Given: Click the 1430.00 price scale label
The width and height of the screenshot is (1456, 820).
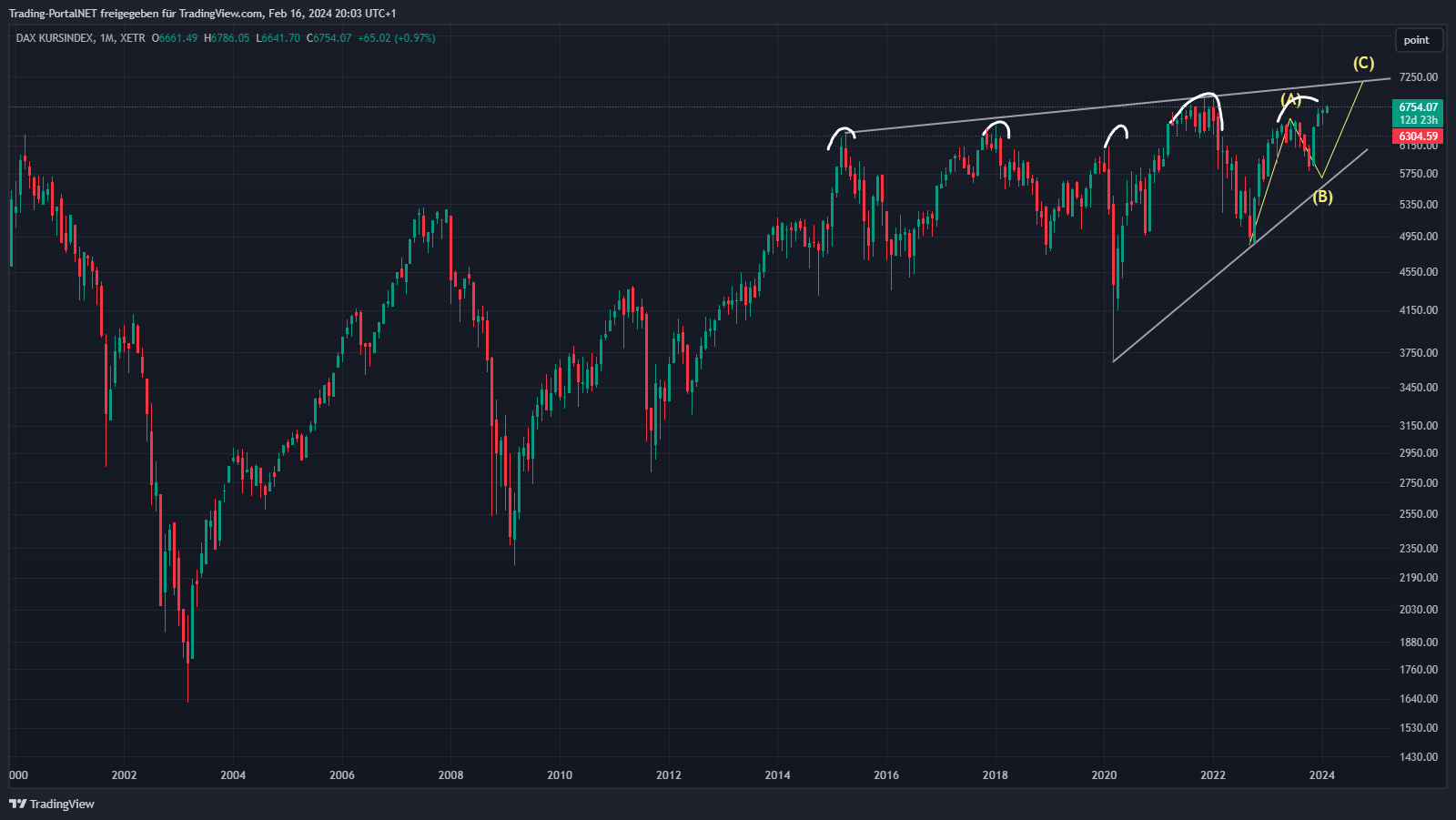Looking at the screenshot, I should click(x=1419, y=757).
